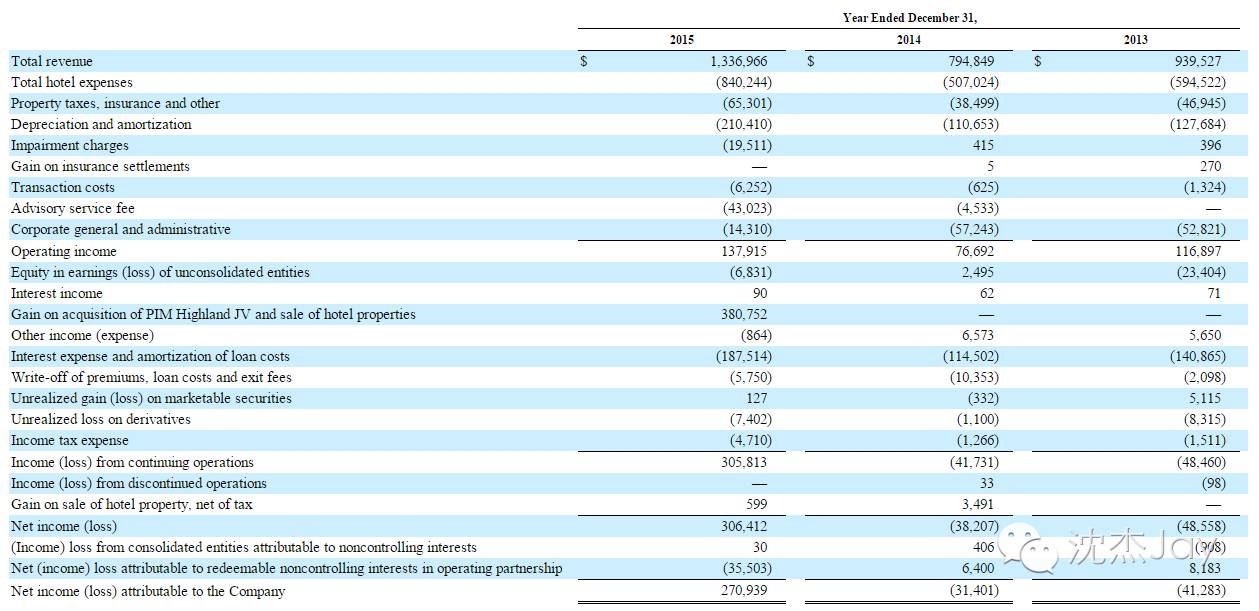
Task: Select the 2013 total revenue value 939,527
Action: pos(1197,61)
